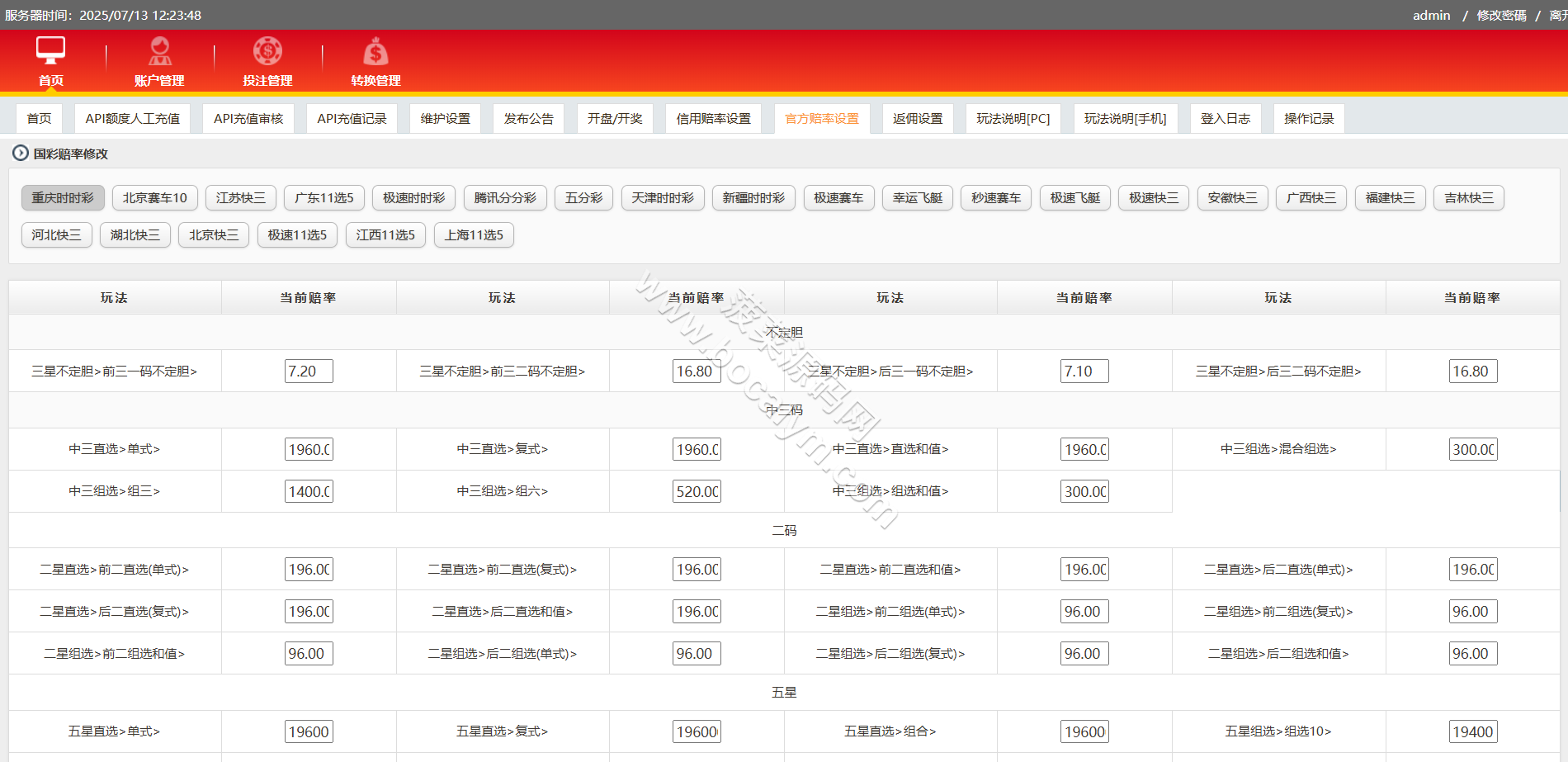Edit the 前二组选(单式) odds field 96.00
The image size is (1568, 762).
coord(1084,611)
